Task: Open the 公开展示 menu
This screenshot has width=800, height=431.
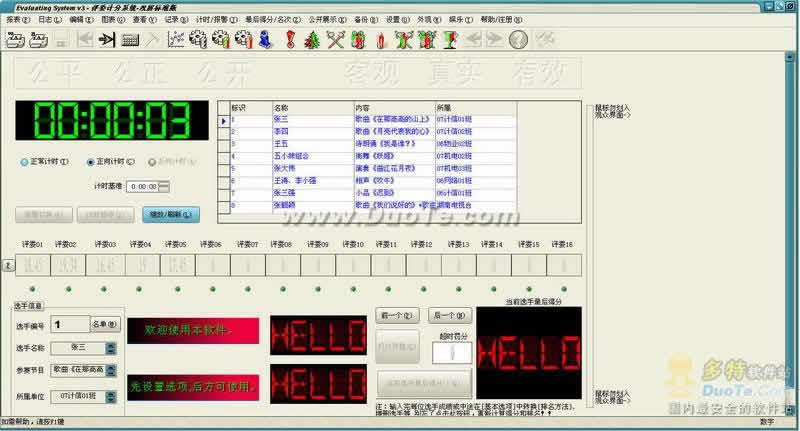Action: point(327,19)
